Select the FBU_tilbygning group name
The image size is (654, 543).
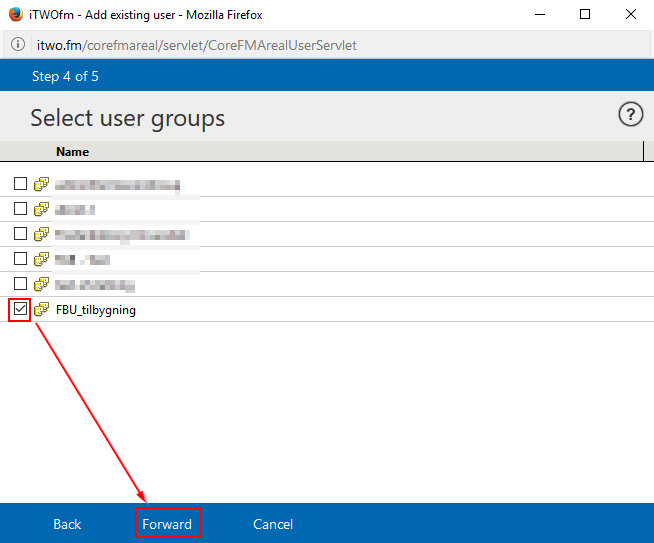(x=96, y=310)
